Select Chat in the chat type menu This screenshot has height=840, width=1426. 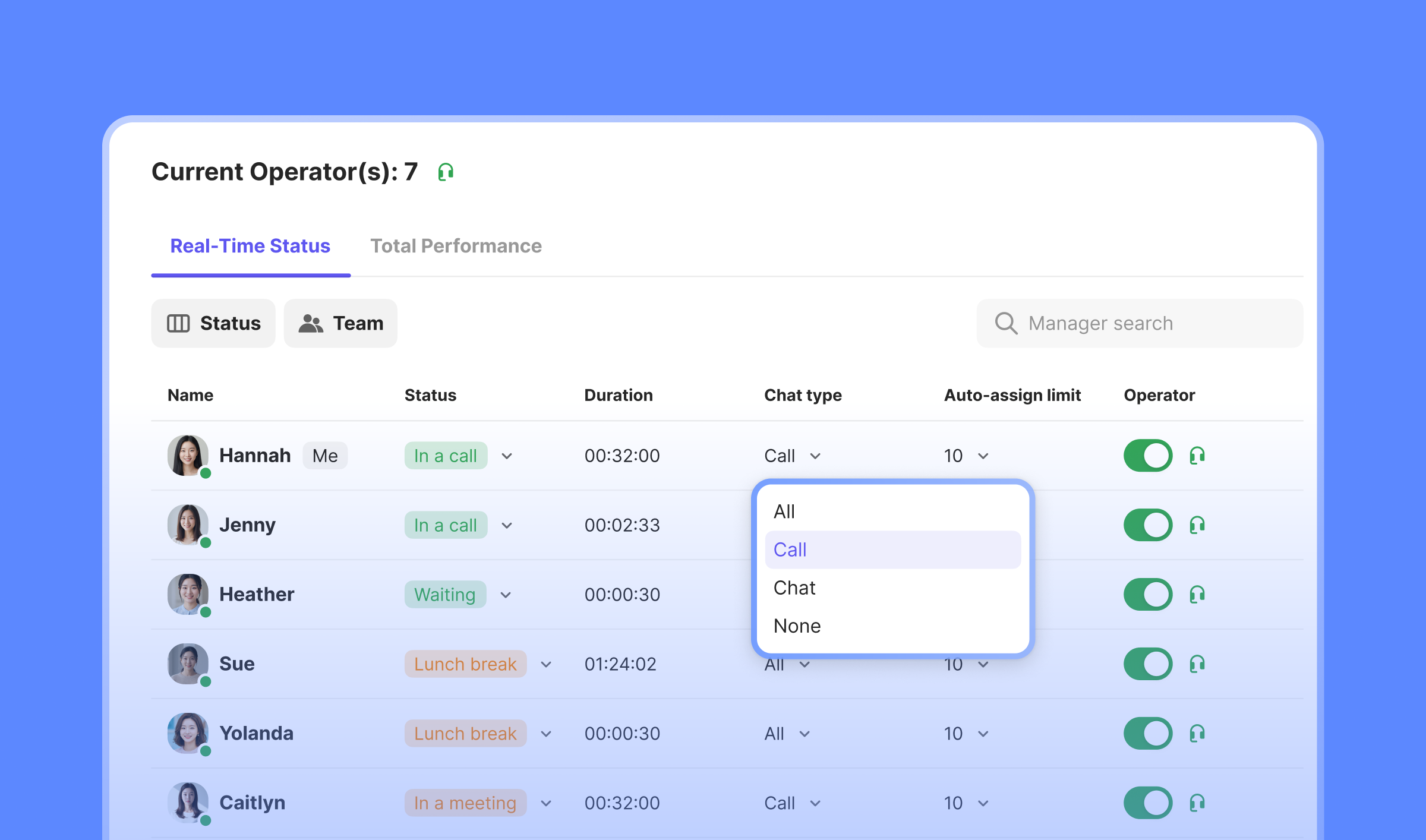pos(794,588)
